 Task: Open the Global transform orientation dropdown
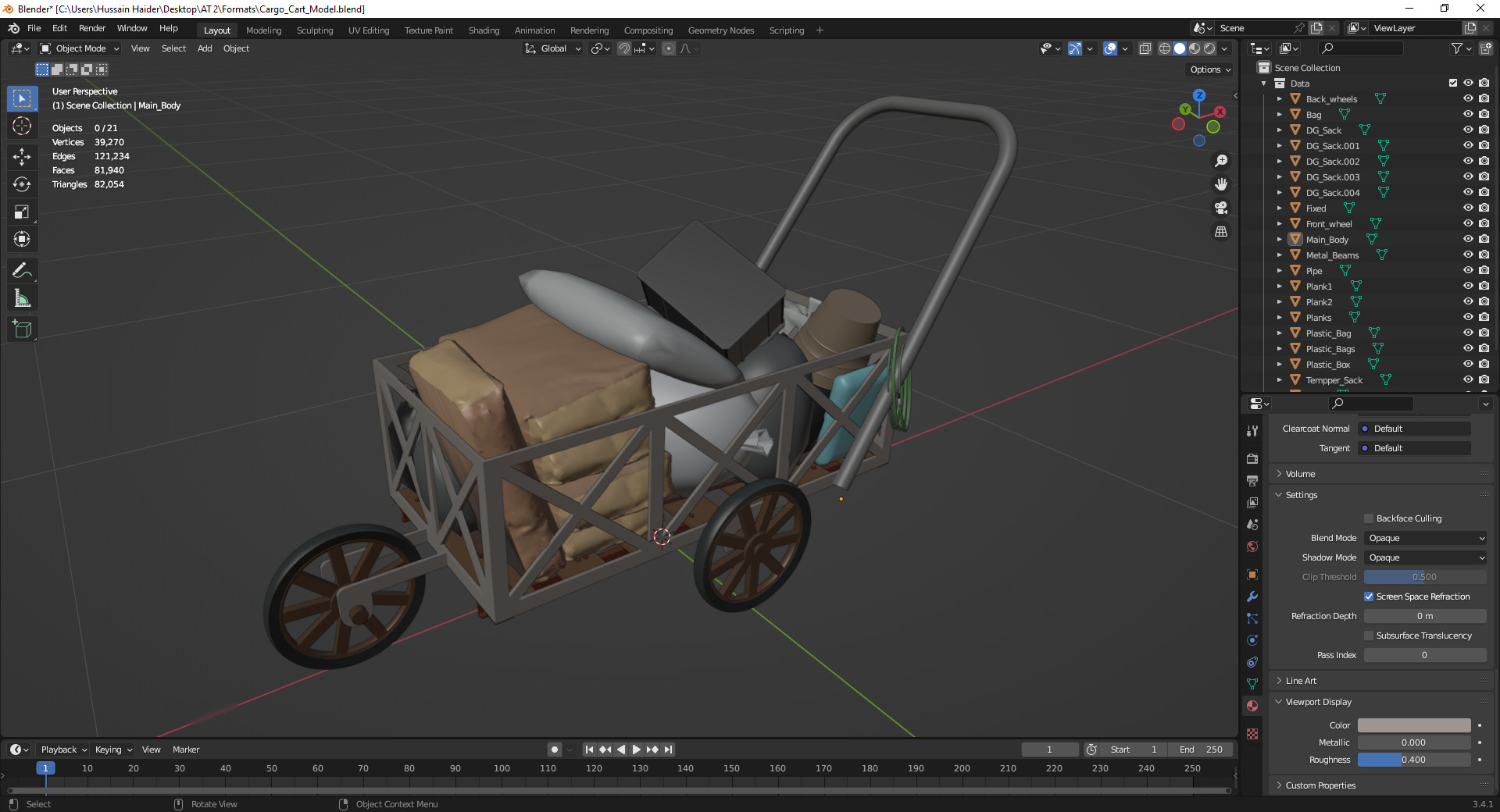pos(553,48)
